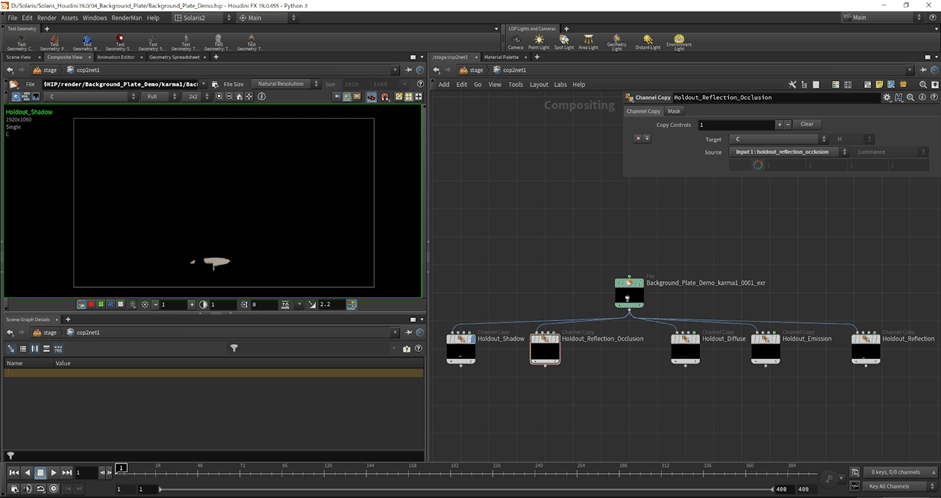Click the Background_Plate_Demo file node
941x498 pixels.
click(629, 293)
